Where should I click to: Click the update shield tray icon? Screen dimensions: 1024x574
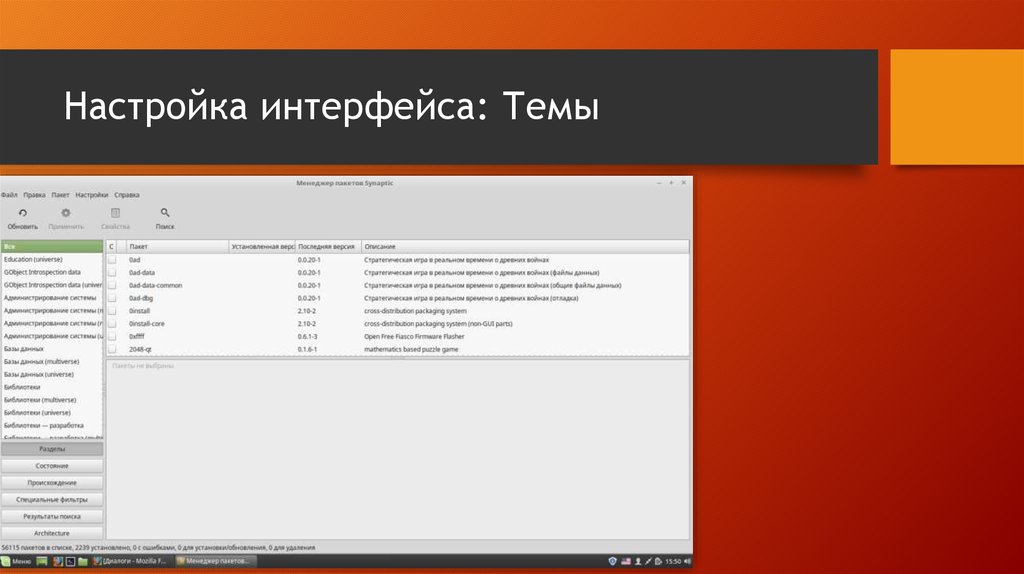[x=613, y=561]
